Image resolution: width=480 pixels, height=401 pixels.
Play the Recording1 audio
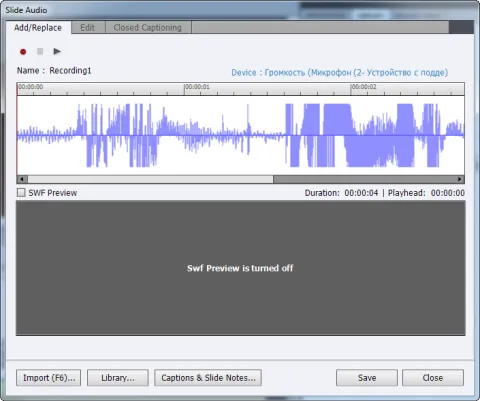pyautogui.click(x=57, y=51)
